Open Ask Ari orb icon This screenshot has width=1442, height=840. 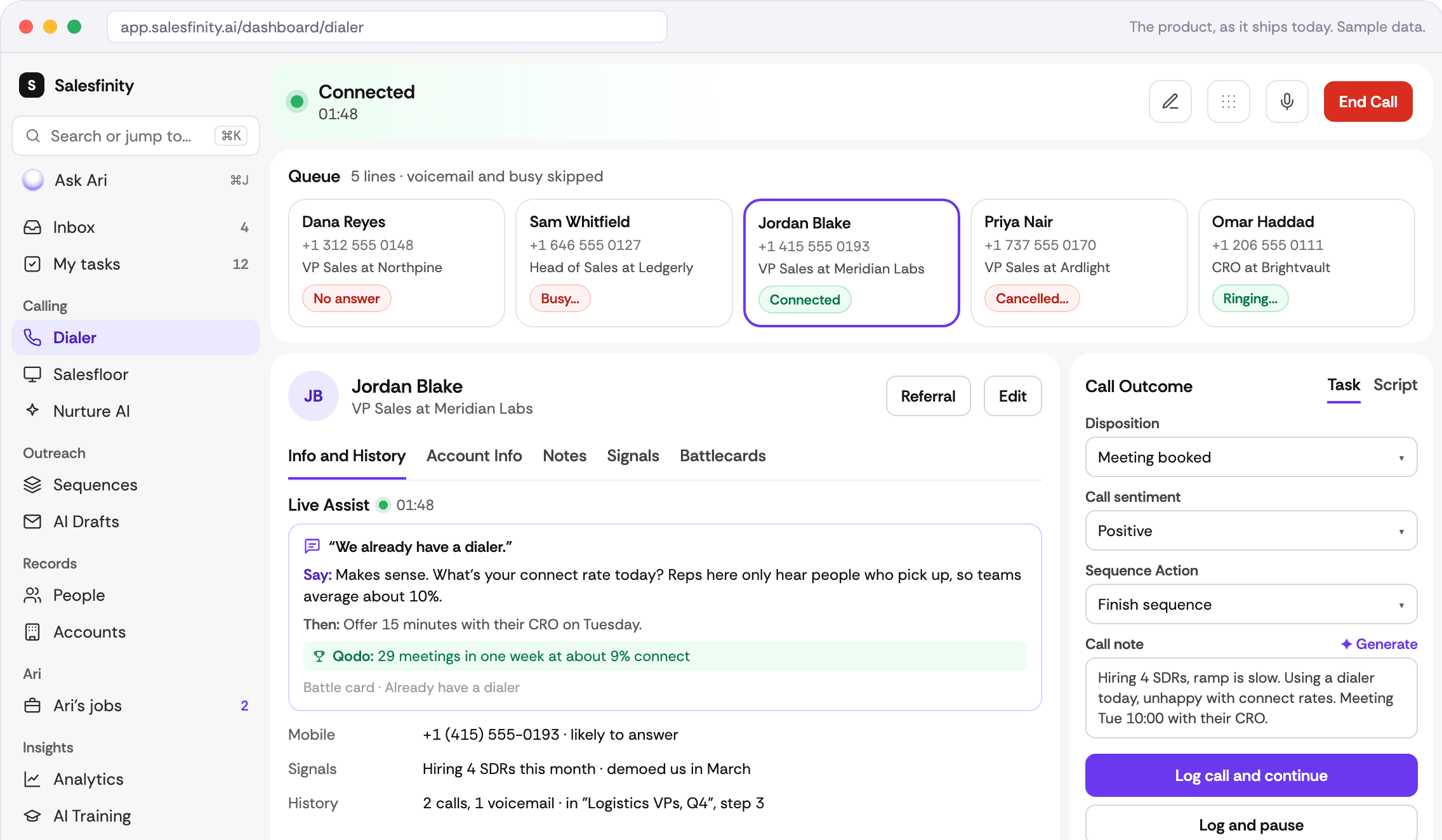point(33,180)
